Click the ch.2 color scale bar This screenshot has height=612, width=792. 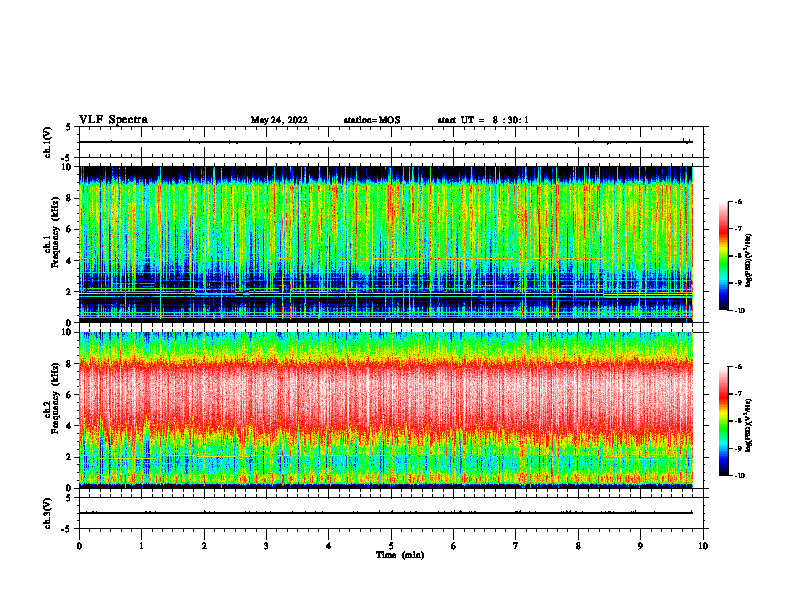[723, 421]
